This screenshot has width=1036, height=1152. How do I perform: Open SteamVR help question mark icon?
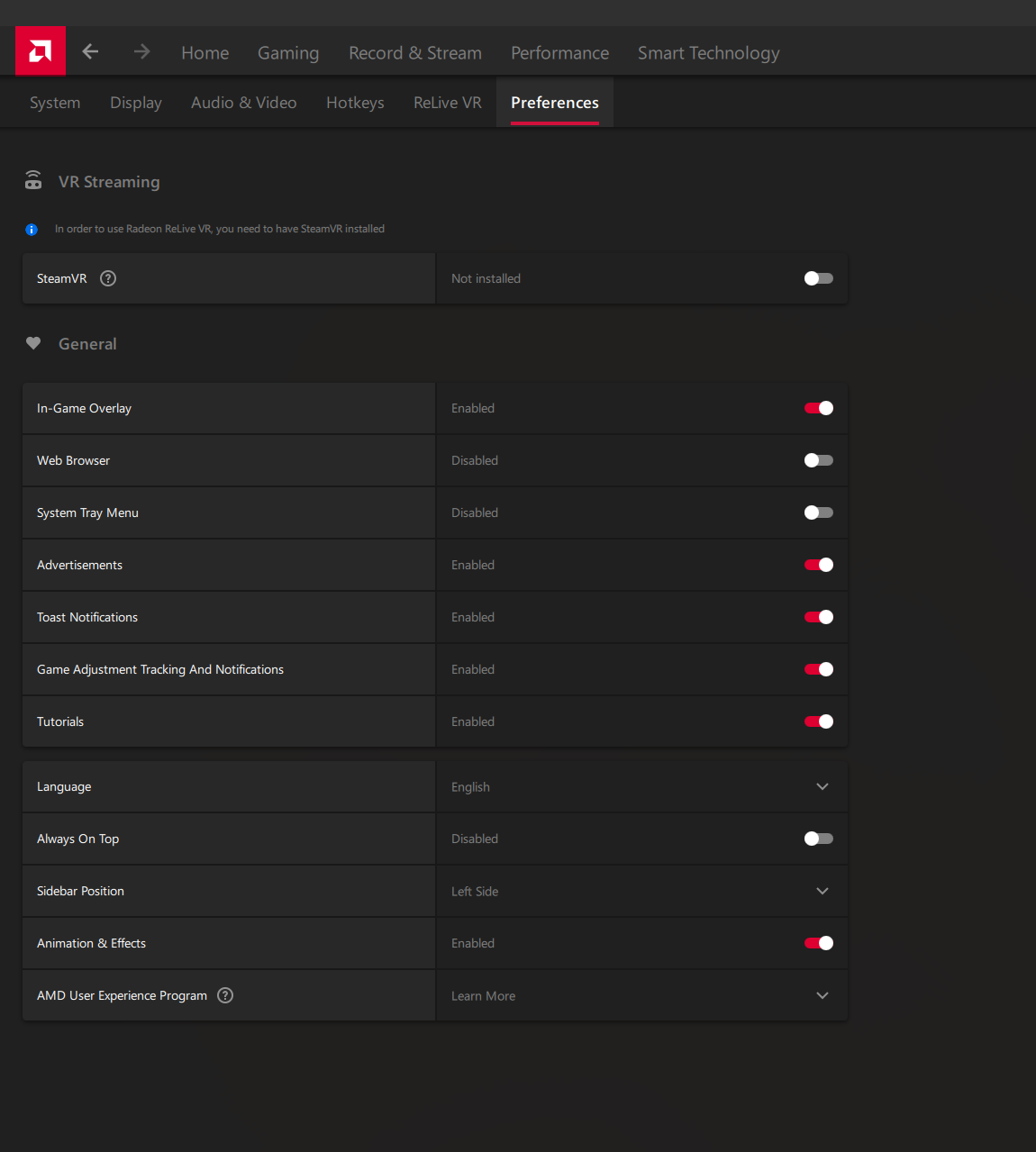coord(108,278)
